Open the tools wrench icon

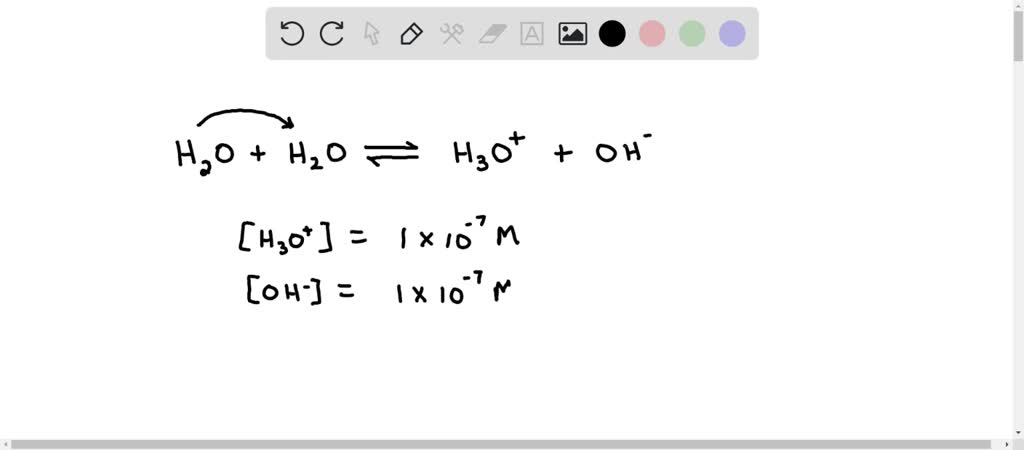[451, 33]
